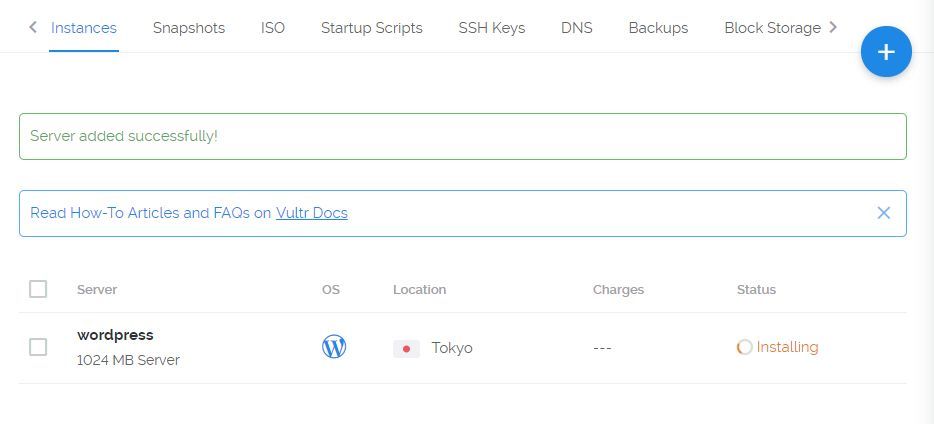Click the Installing status text
The width and height of the screenshot is (934, 424).
pyautogui.click(x=787, y=347)
